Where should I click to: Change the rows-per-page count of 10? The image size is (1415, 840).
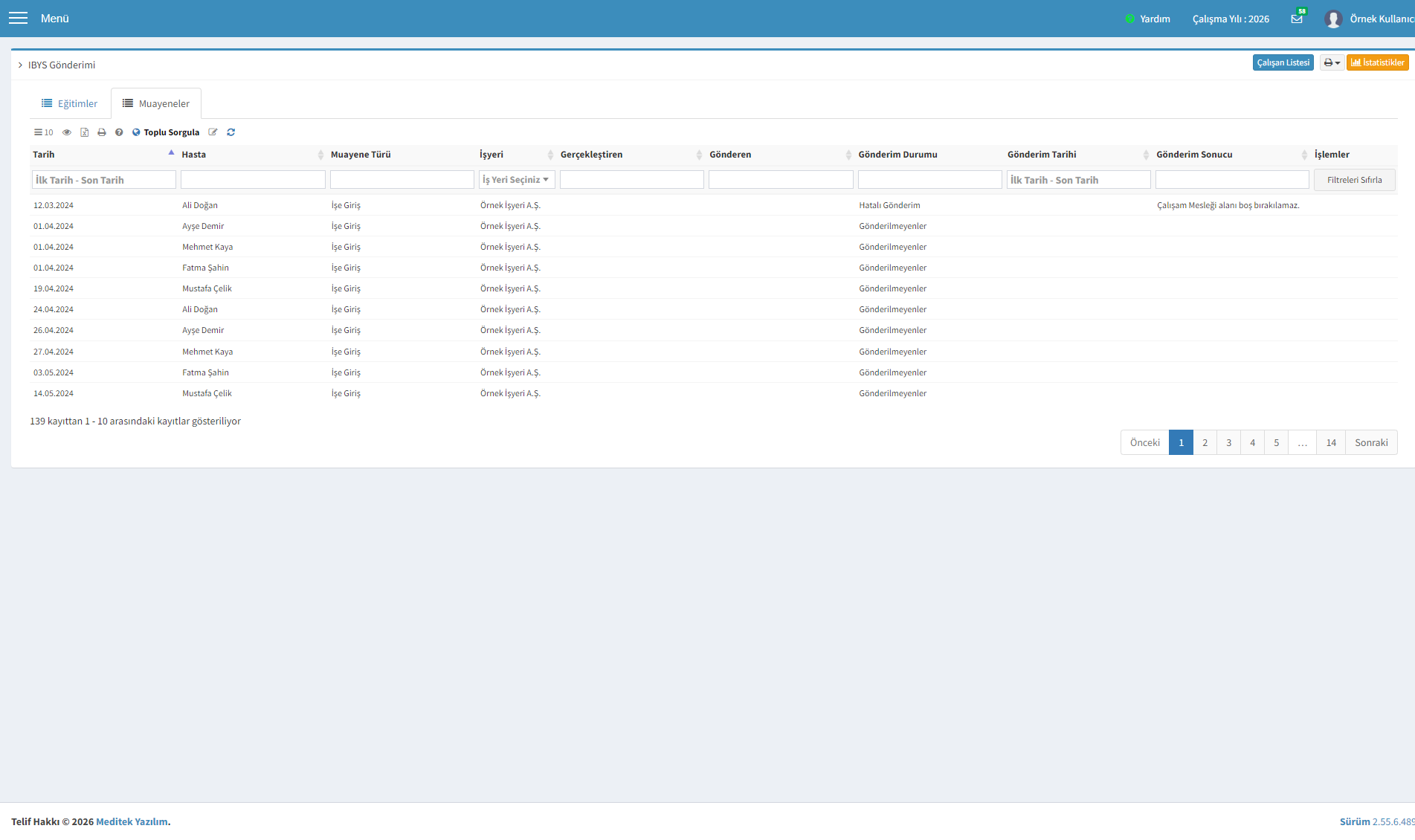point(43,132)
